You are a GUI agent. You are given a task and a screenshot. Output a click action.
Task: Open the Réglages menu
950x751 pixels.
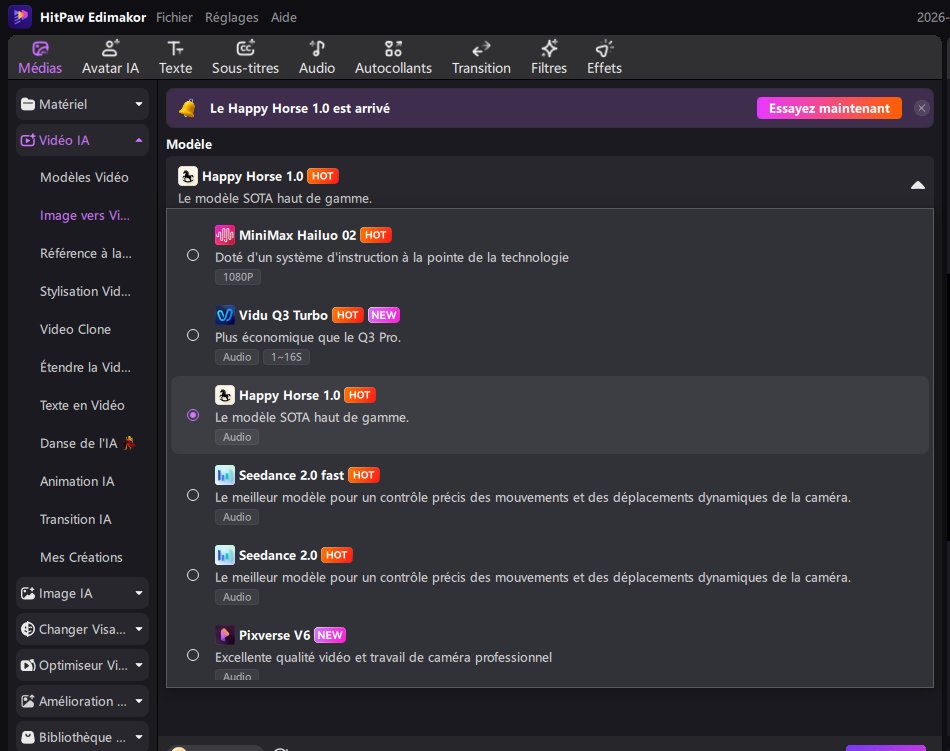coord(231,18)
